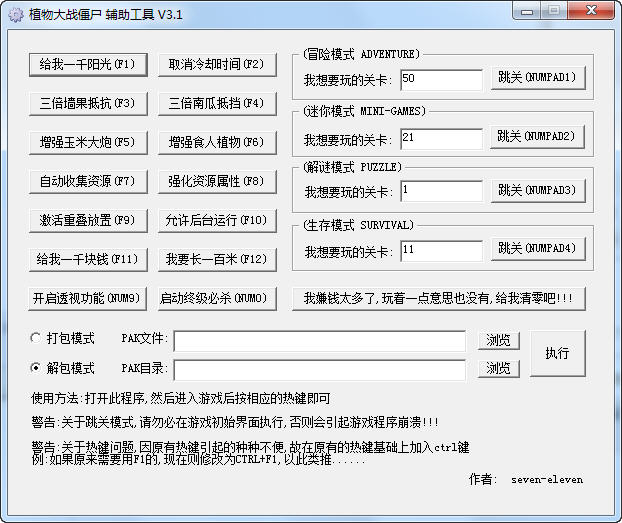Screen dimensions: 622x523
Task: Close the 辅助工具 V3.1 window
Action: click(x=591, y=11)
